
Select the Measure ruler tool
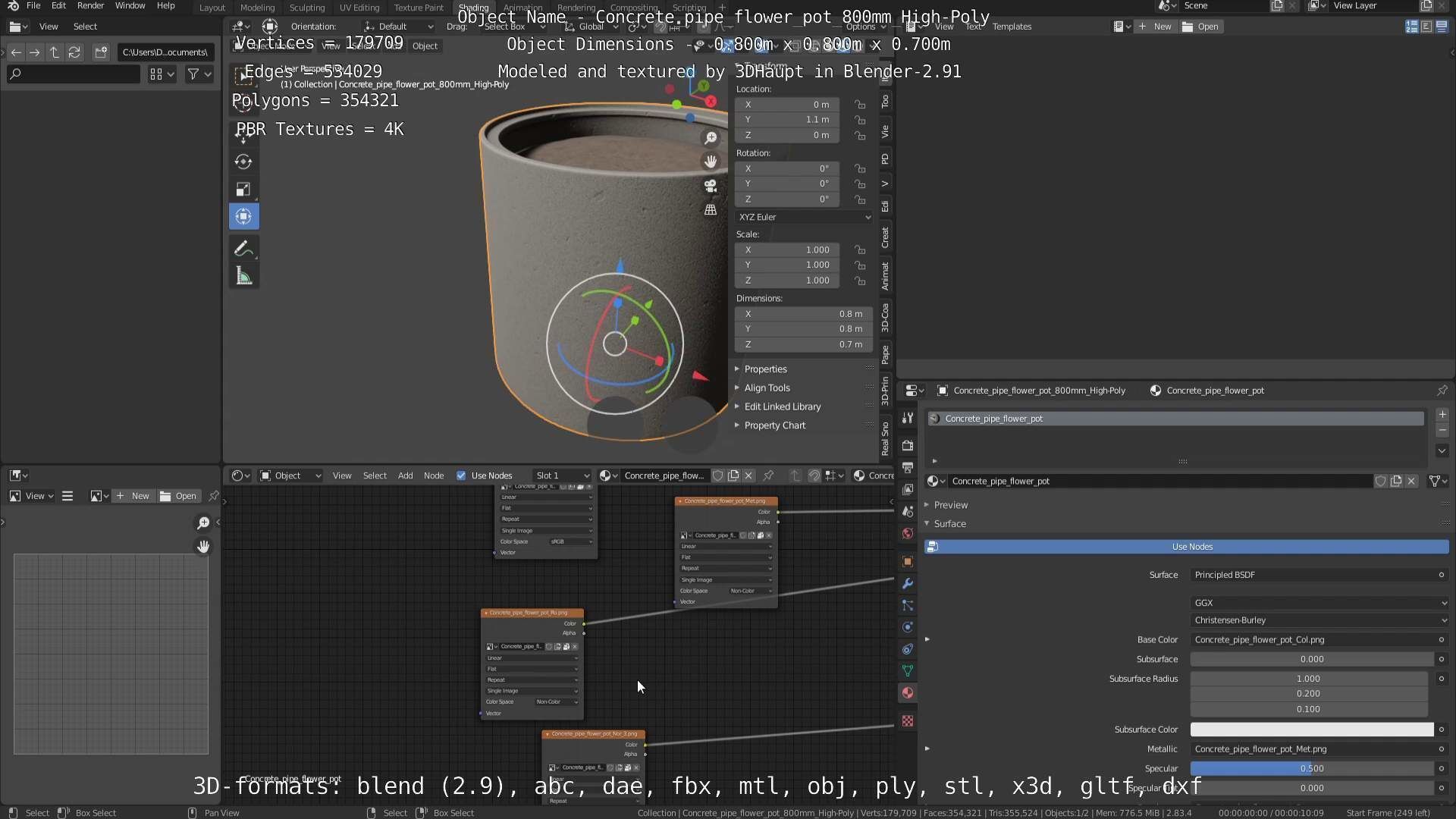click(243, 276)
